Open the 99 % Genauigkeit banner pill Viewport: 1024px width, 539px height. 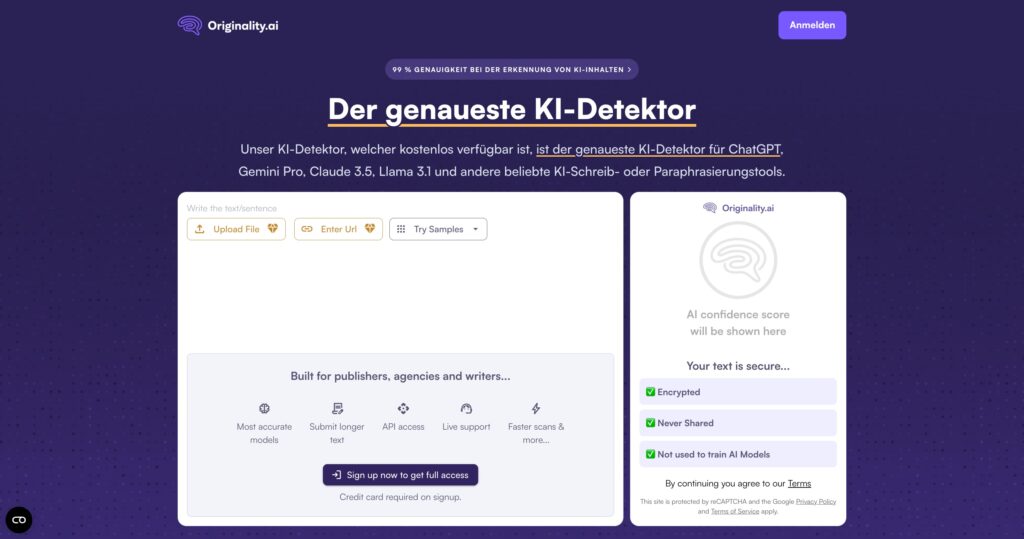point(511,69)
